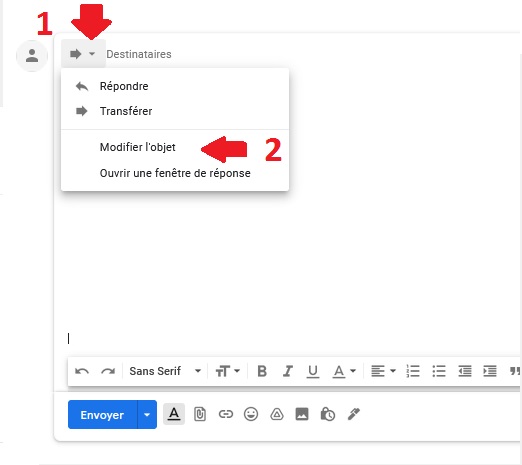Viewport: 522px width, 465px height.
Task: Toggle bold formatting
Action: click(262, 371)
